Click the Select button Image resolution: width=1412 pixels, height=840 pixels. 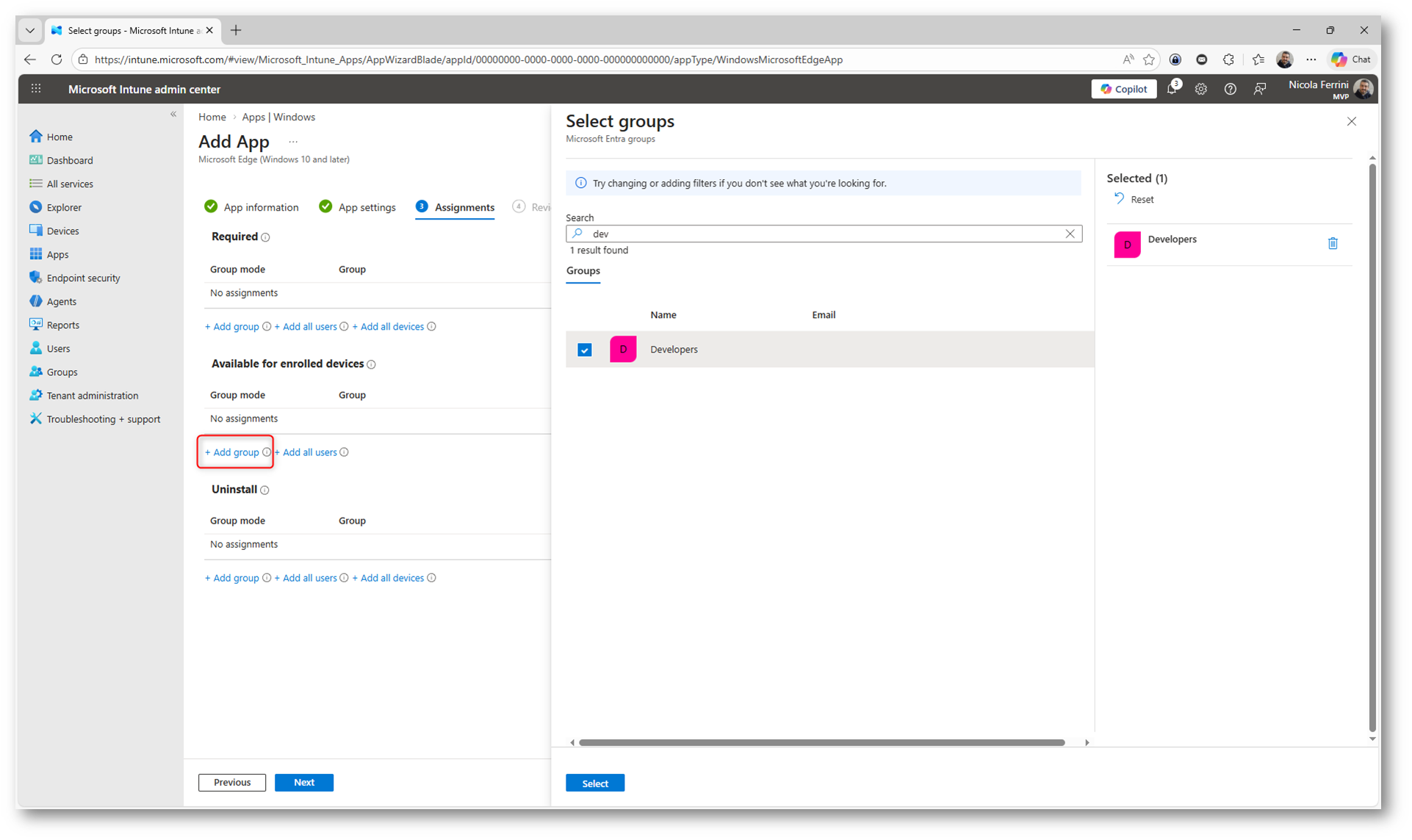pos(594,783)
